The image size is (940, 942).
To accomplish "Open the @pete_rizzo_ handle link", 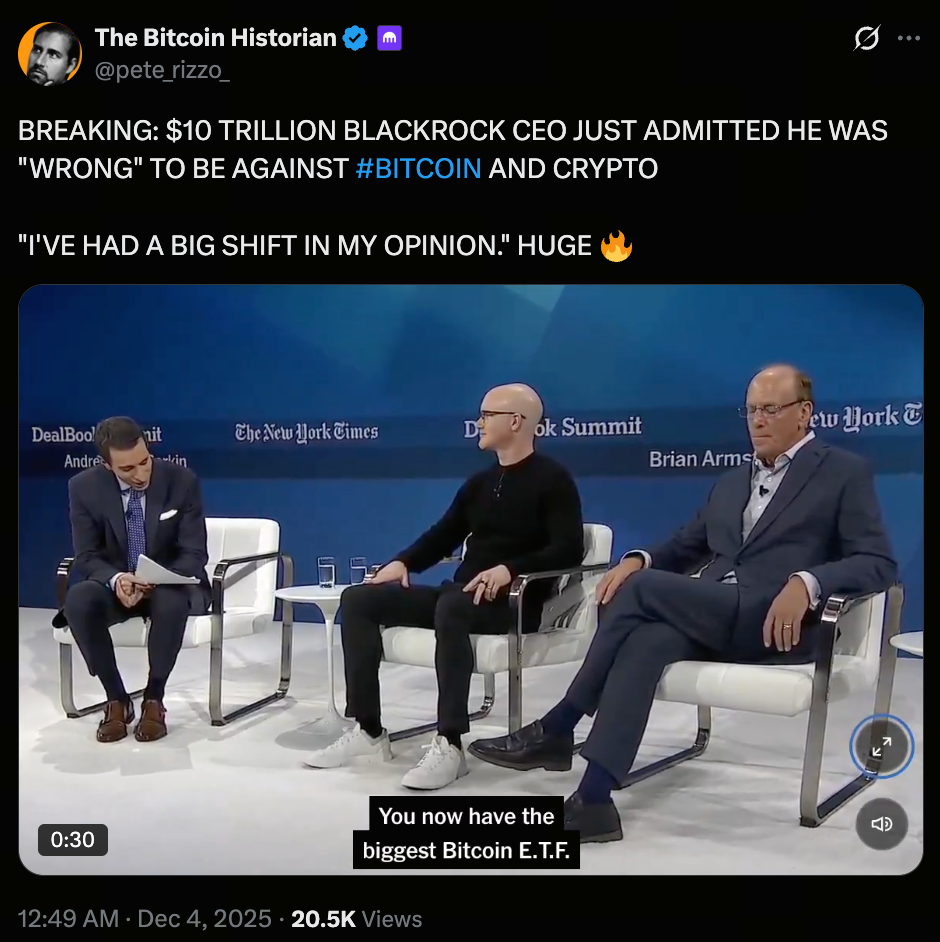I will point(162,70).
